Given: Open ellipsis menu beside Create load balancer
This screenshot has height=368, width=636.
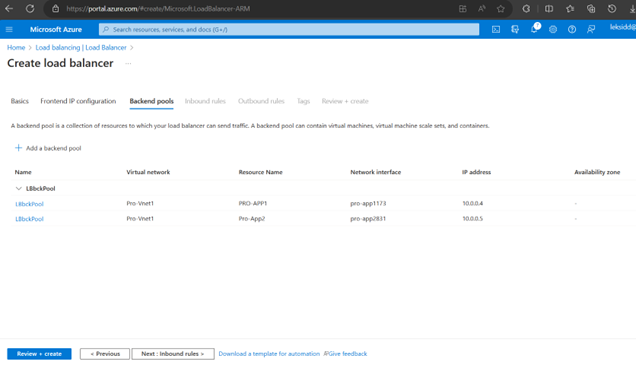Looking at the screenshot, I should (128, 63).
